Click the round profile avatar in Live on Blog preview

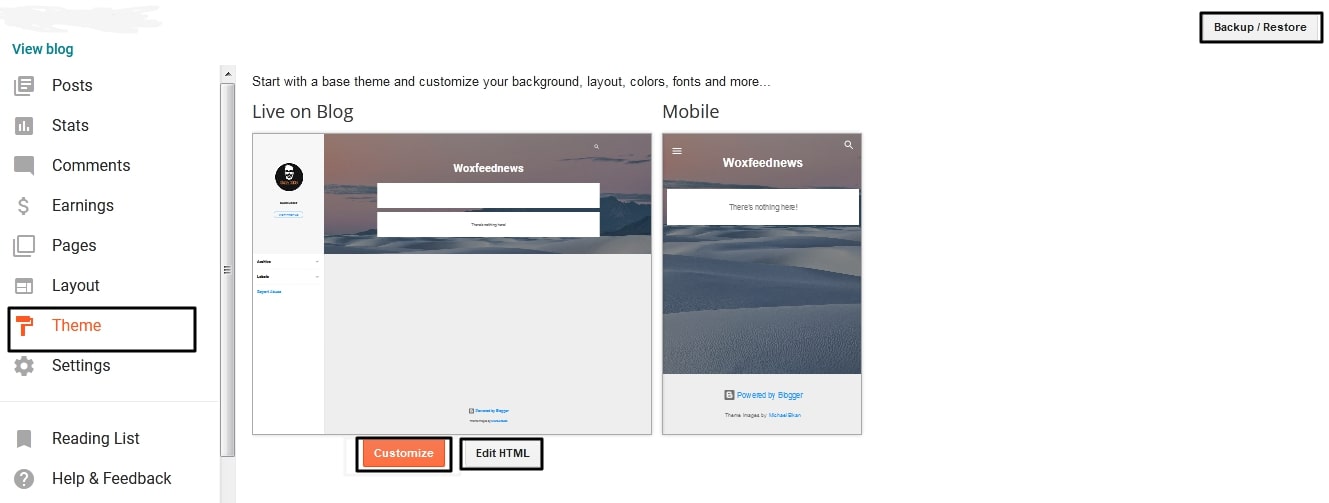288,178
